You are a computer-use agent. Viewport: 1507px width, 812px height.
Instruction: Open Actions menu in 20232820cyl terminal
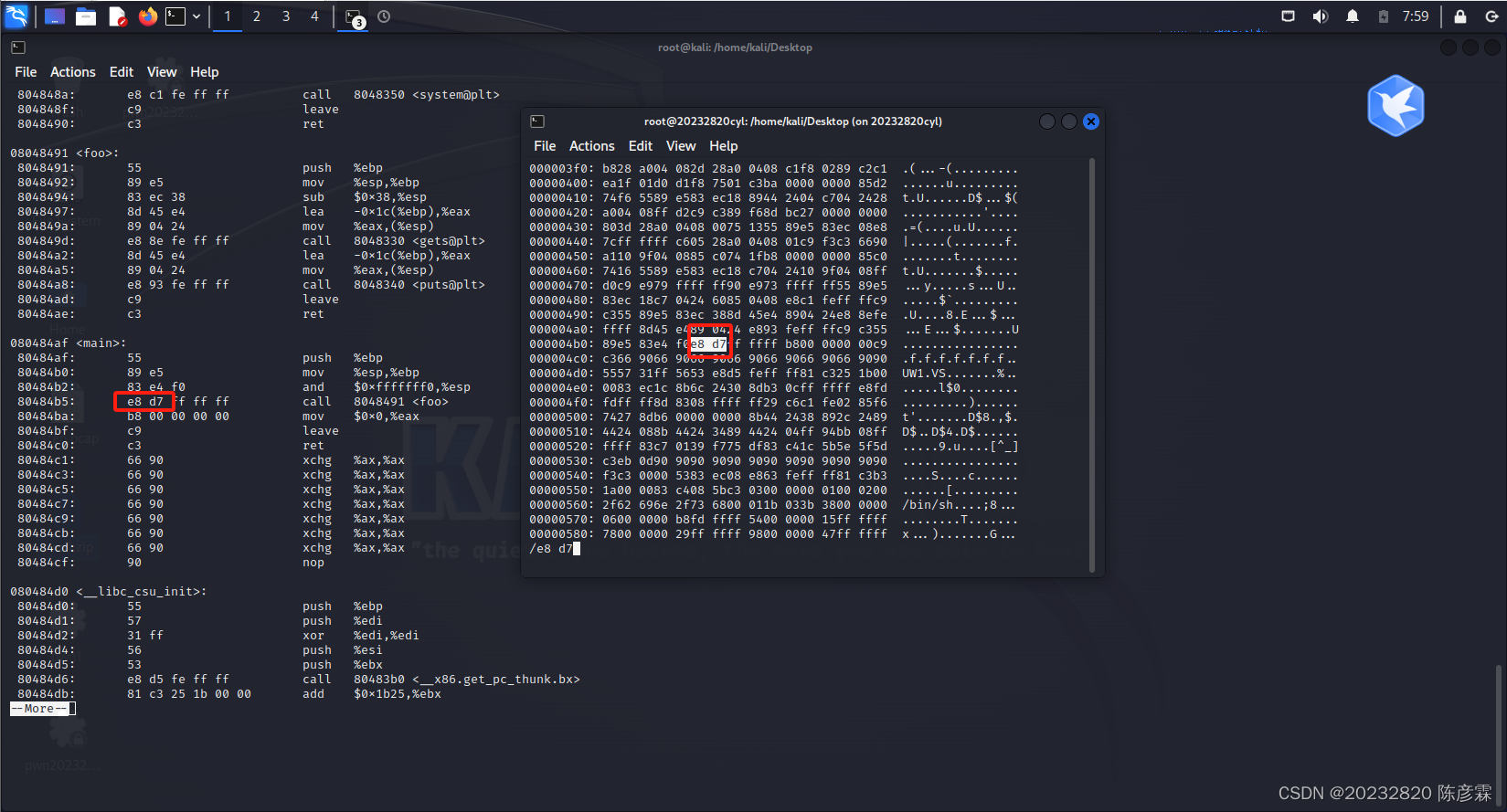click(592, 146)
